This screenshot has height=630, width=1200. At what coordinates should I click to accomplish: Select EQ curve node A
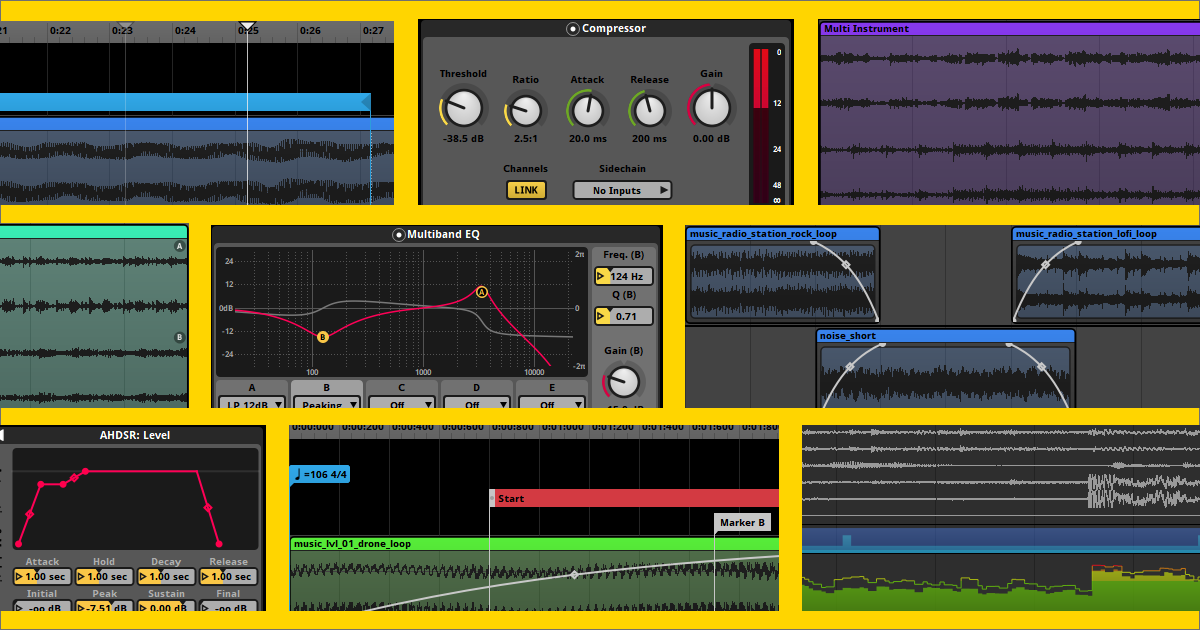pyautogui.click(x=482, y=292)
